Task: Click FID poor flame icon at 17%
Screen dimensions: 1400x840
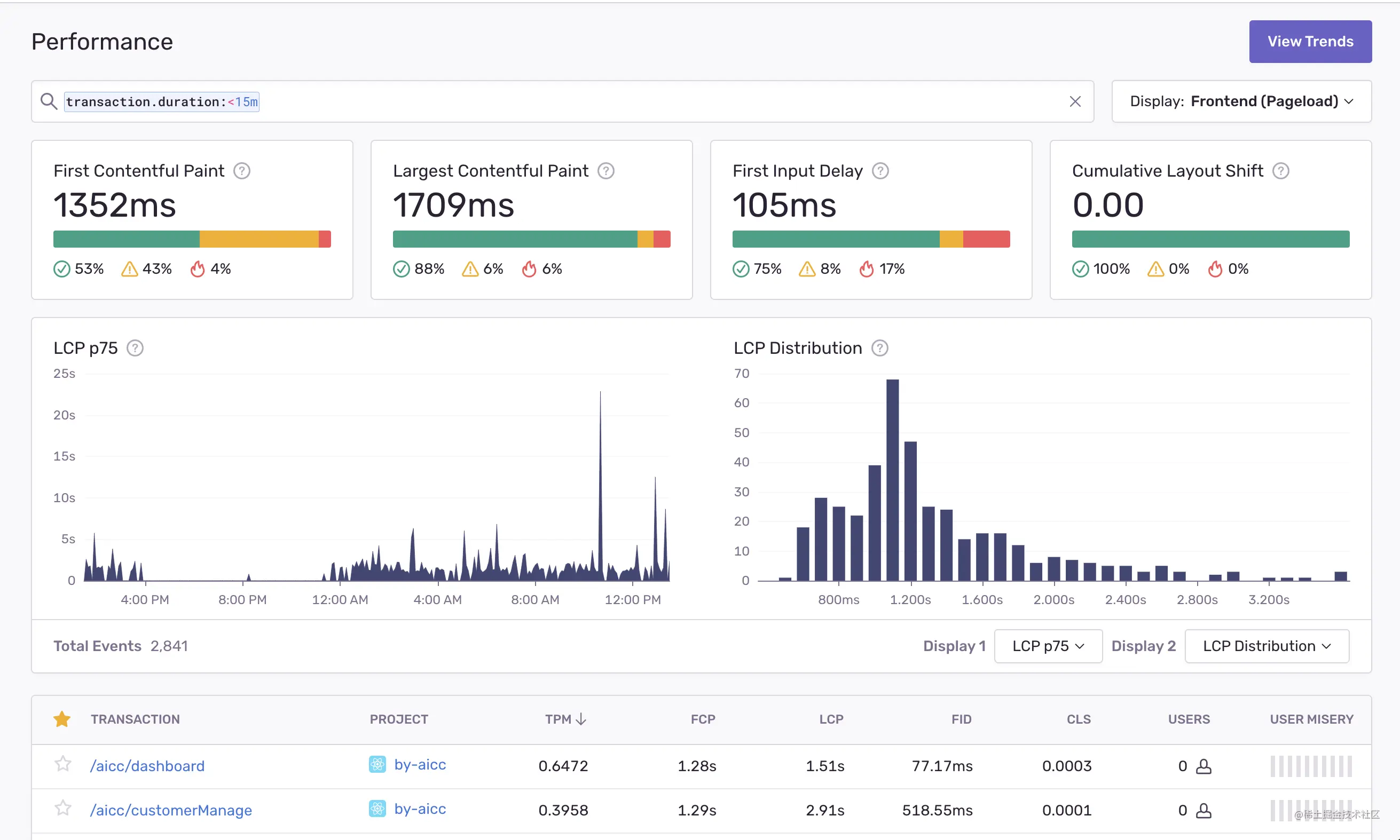Action: (x=867, y=269)
